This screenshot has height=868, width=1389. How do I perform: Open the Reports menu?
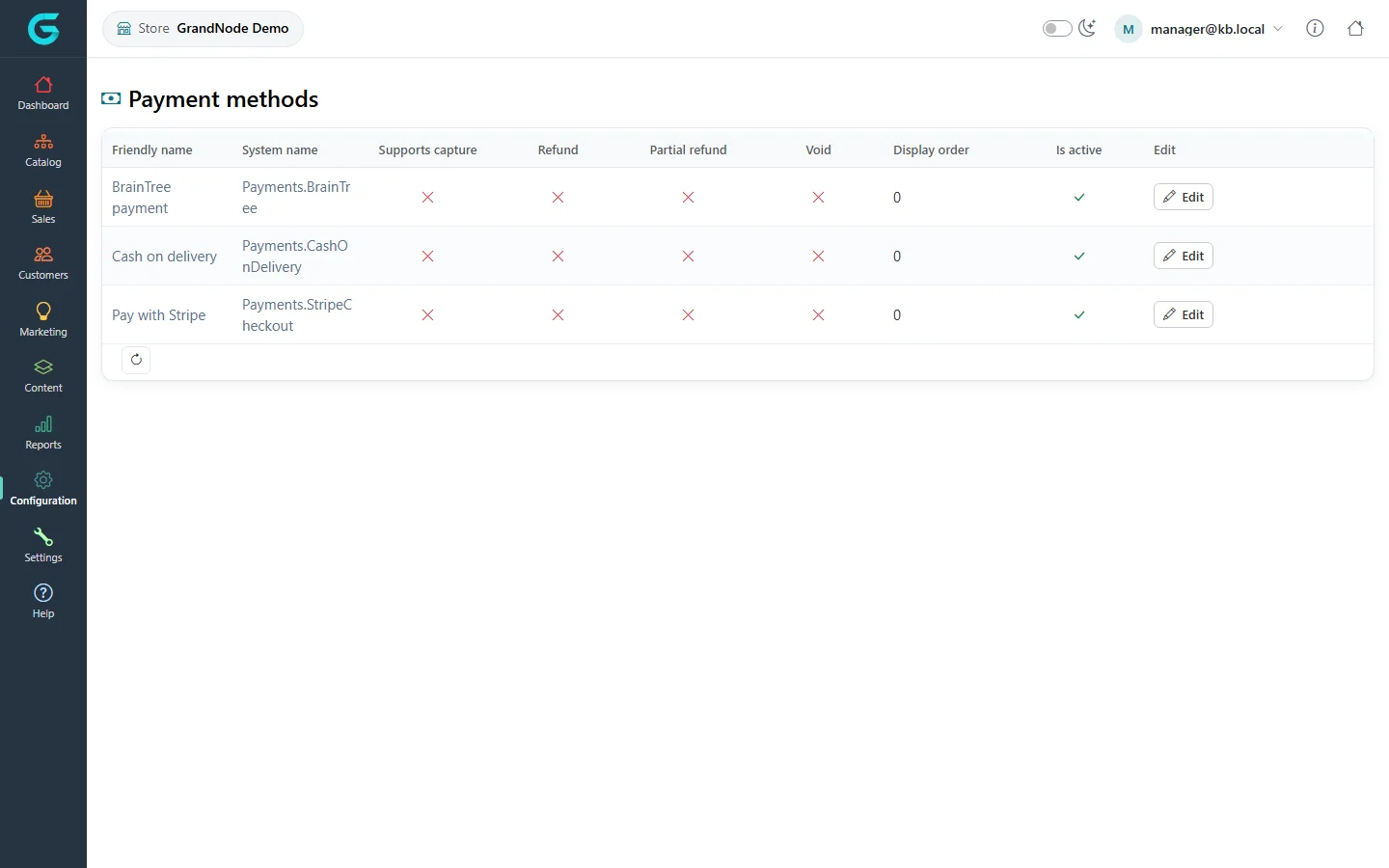tap(43, 433)
